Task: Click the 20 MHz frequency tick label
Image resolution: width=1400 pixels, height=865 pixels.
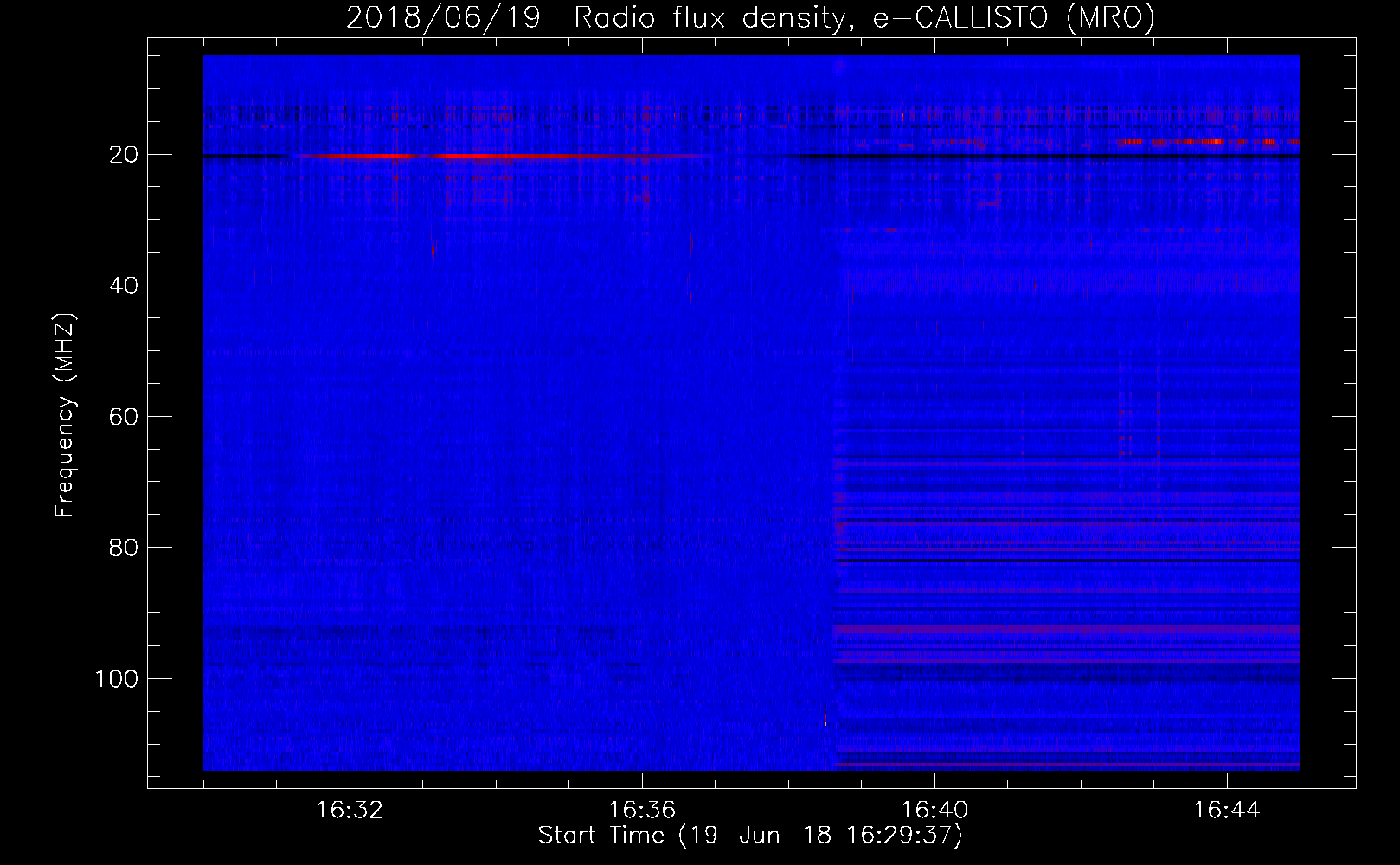Action: [x=125, y=155]
